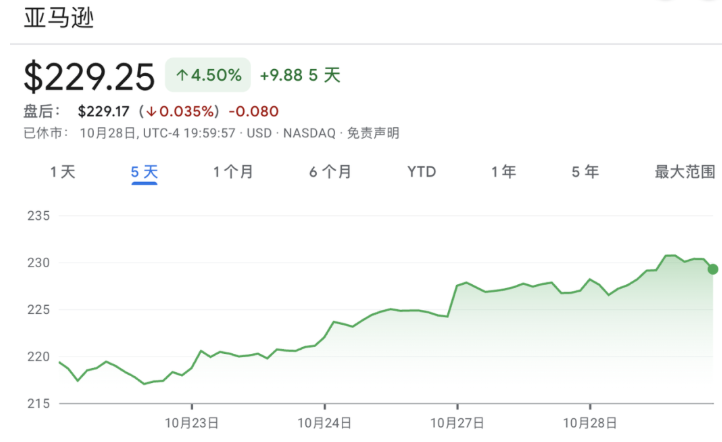Click the 10月23日 date axis label
The height and width of the screenshot is (442, 722).
[x=192, y=423]
